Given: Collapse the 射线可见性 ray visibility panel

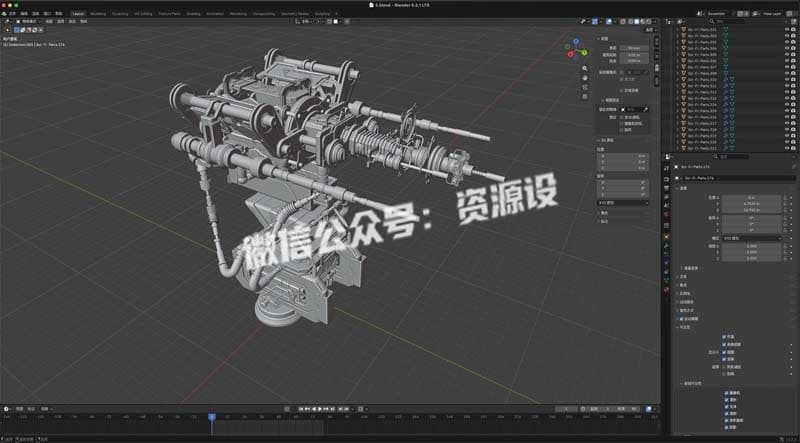Looking at the screenshot, I should pyautogui.click(x=690, y=383).
